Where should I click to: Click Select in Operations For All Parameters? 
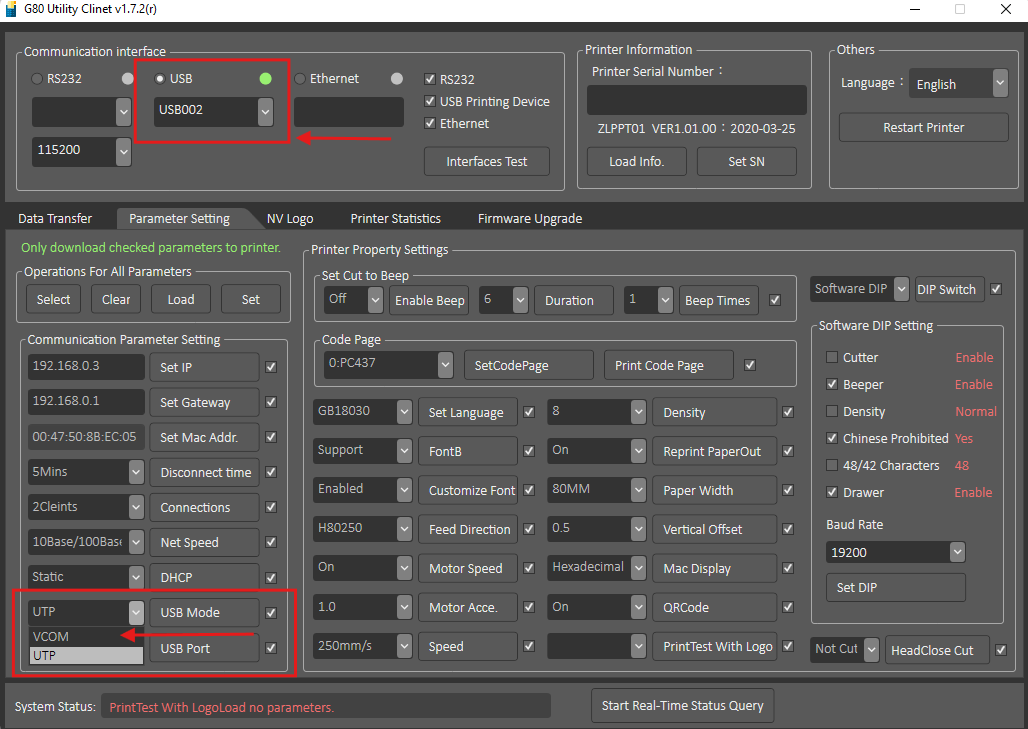pos(53,299)
